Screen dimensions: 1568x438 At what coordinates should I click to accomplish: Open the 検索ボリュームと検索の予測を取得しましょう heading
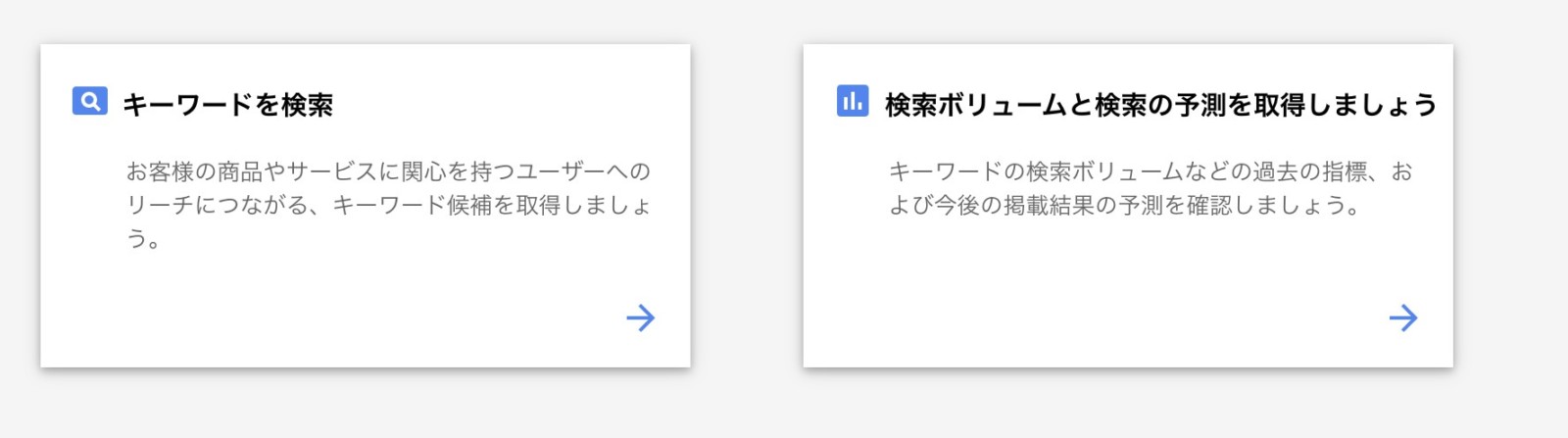tap(1160, 105)
